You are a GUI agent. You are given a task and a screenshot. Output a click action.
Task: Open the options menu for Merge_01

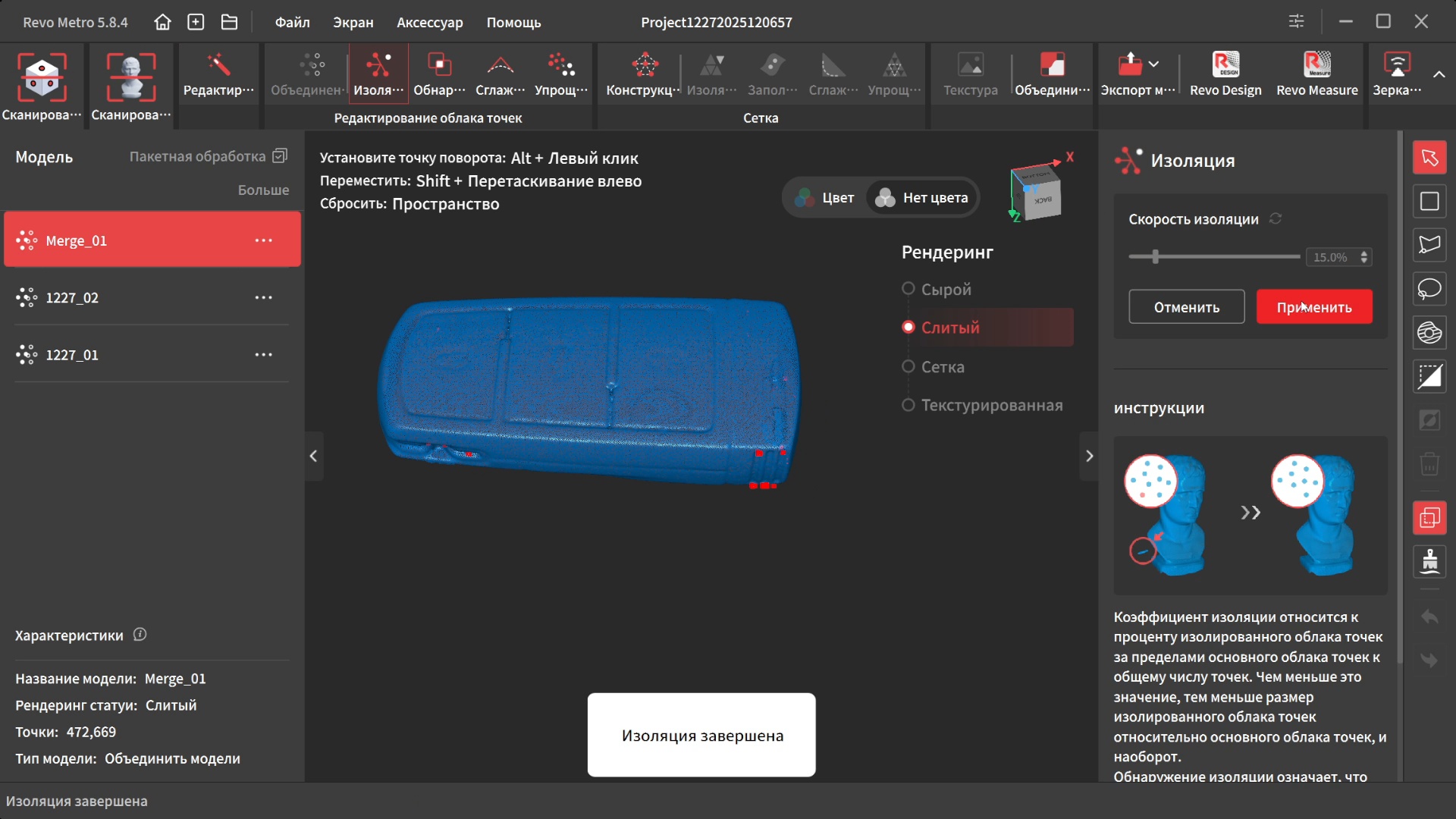[x=263, y=240]
